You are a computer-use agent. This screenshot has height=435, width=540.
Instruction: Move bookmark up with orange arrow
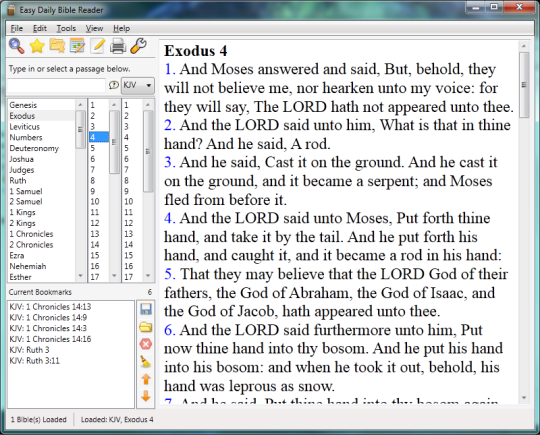(x=146, y=379)
